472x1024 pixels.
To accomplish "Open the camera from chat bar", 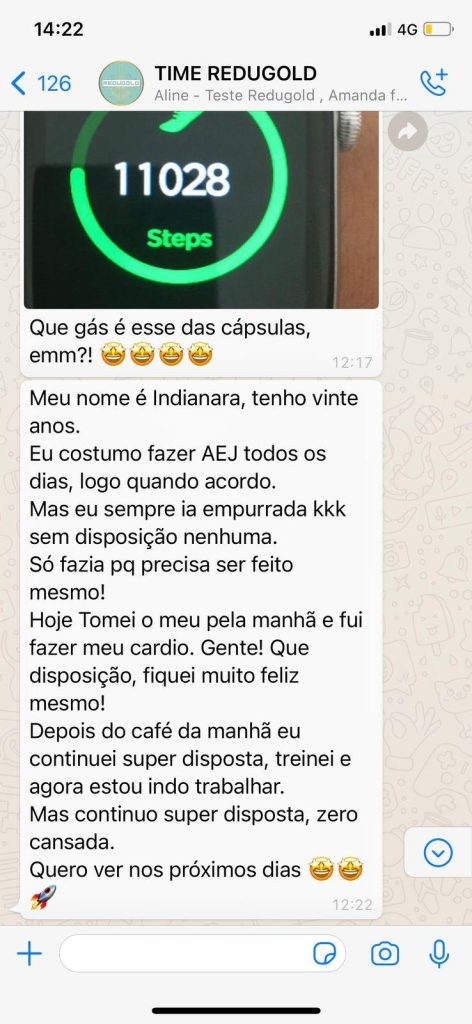I will tap(385, 954).
